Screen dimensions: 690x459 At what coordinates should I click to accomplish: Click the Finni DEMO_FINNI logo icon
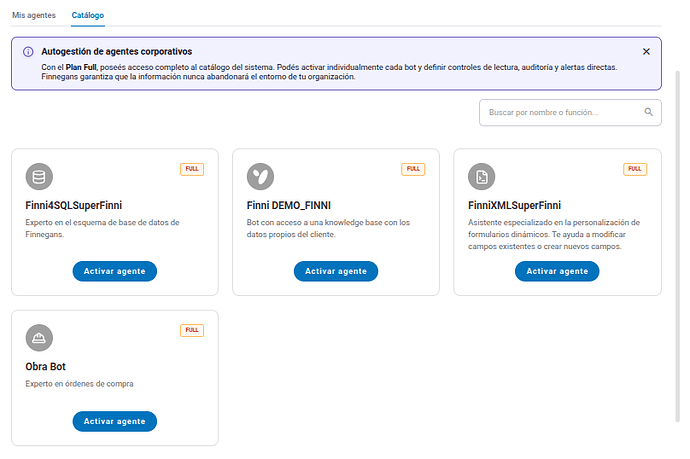tap(260, 176)
